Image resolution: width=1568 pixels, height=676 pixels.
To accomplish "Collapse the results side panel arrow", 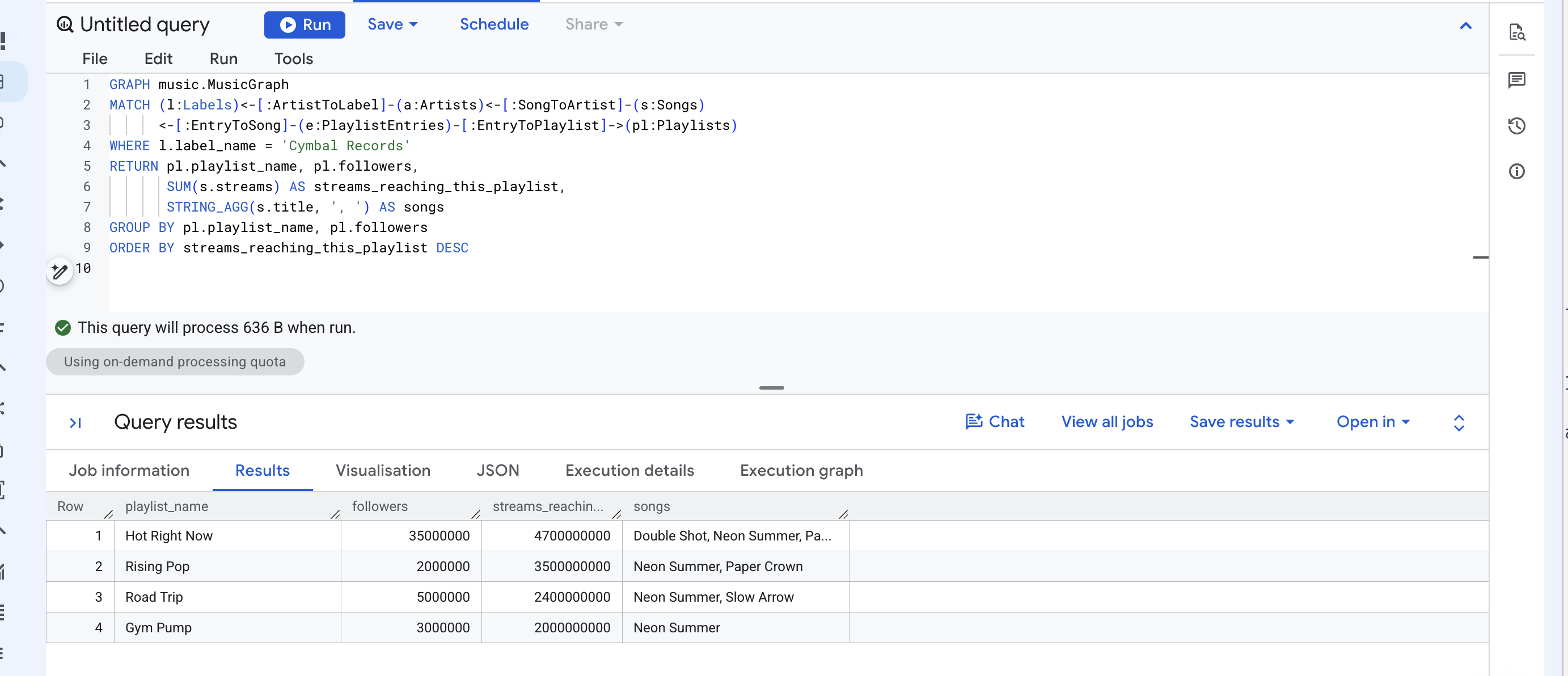I will [75, 423].
